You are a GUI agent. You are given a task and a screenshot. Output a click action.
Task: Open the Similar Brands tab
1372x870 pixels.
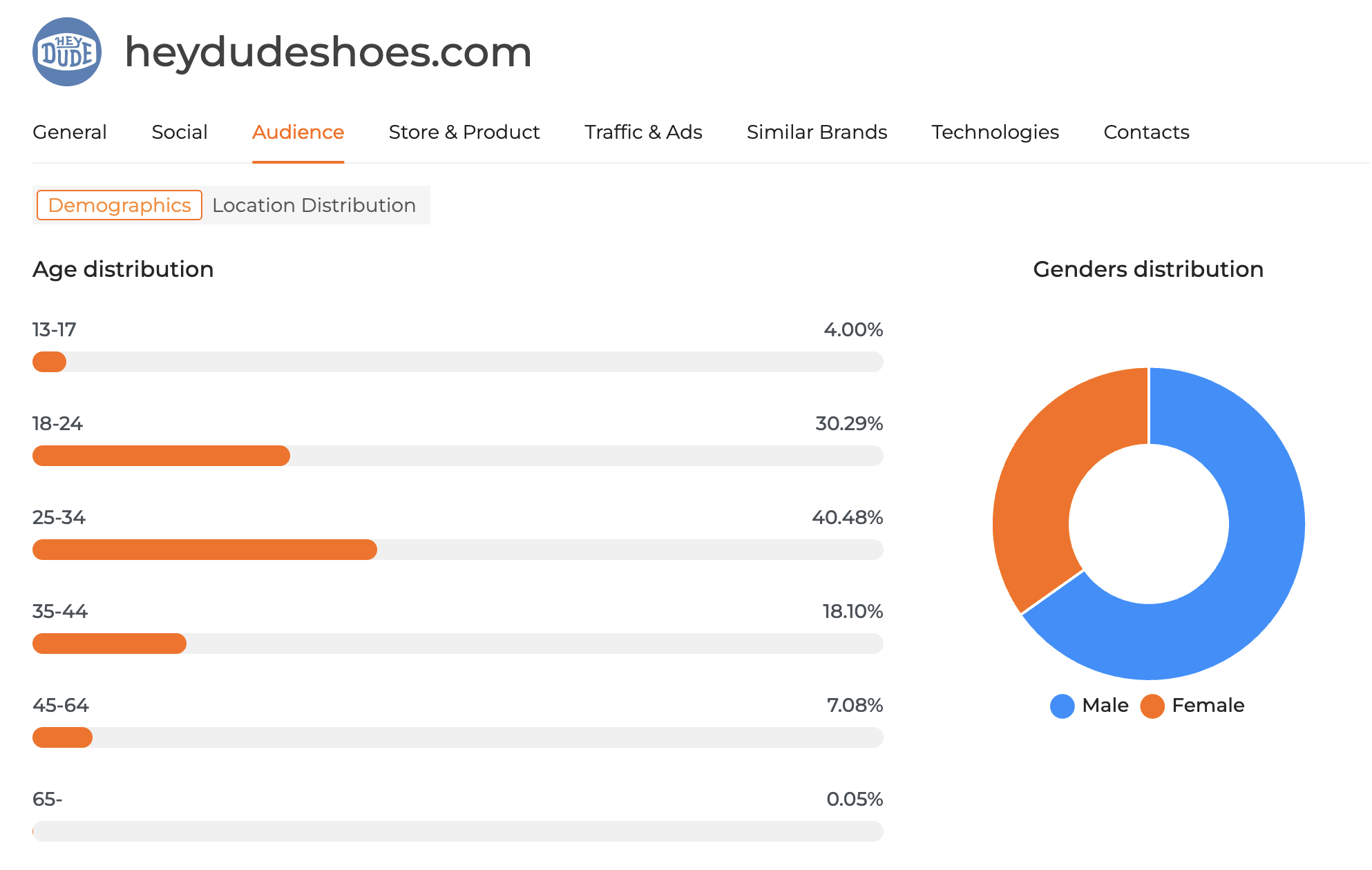(x=817, y=132)
